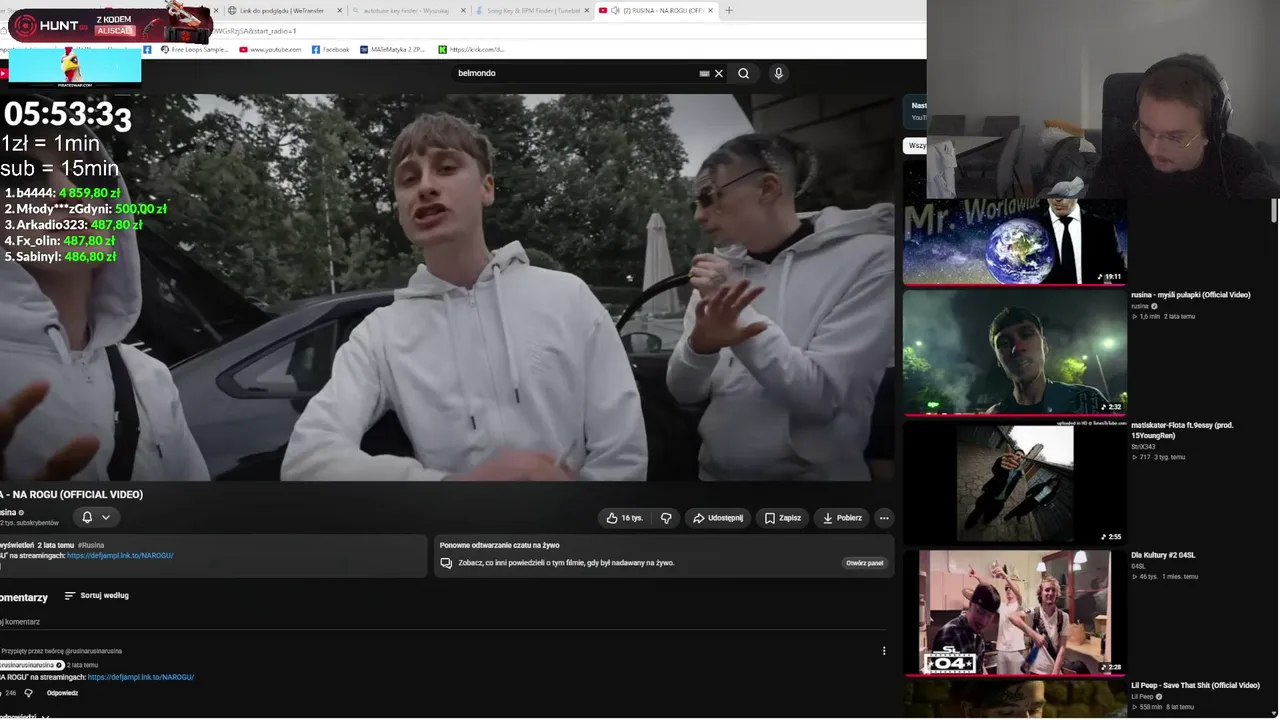Mute tab via speaker icon on YouTube tab
The image size is (1280, 720).
pos(615,10)
